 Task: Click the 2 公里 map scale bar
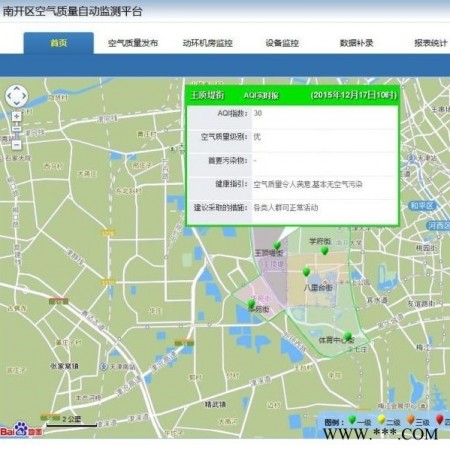[72, 421]
